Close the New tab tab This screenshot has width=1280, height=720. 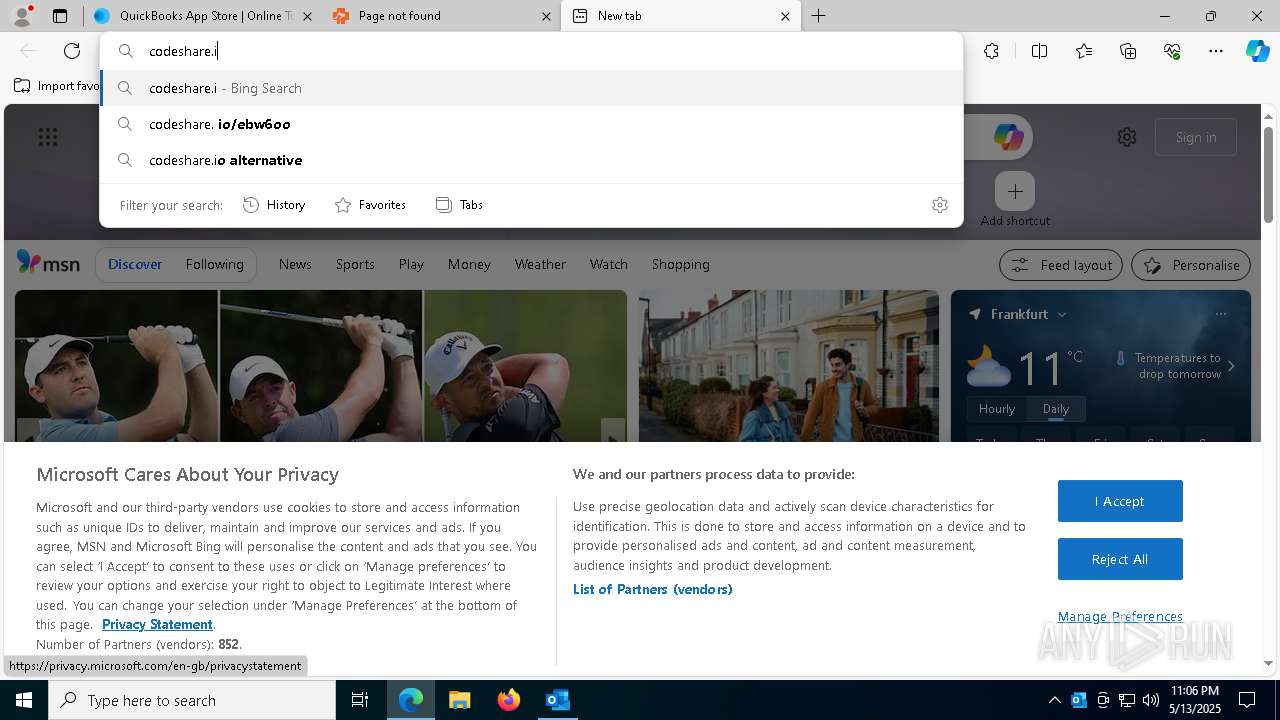[785, 16]
